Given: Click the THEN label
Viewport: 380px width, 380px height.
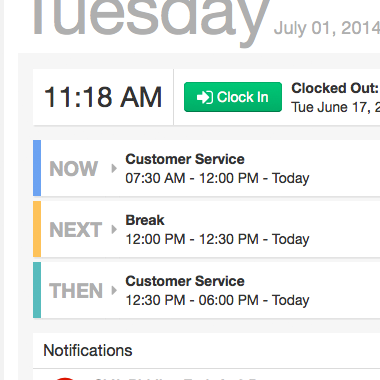Looking at the screenshot, I should [x=76, y=291].
